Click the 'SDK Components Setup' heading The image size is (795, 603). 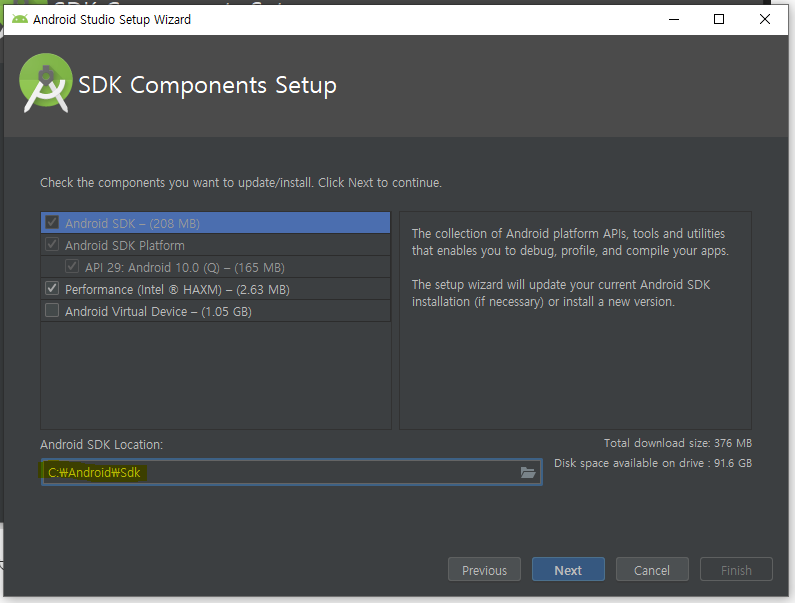(x=207, y=85)
